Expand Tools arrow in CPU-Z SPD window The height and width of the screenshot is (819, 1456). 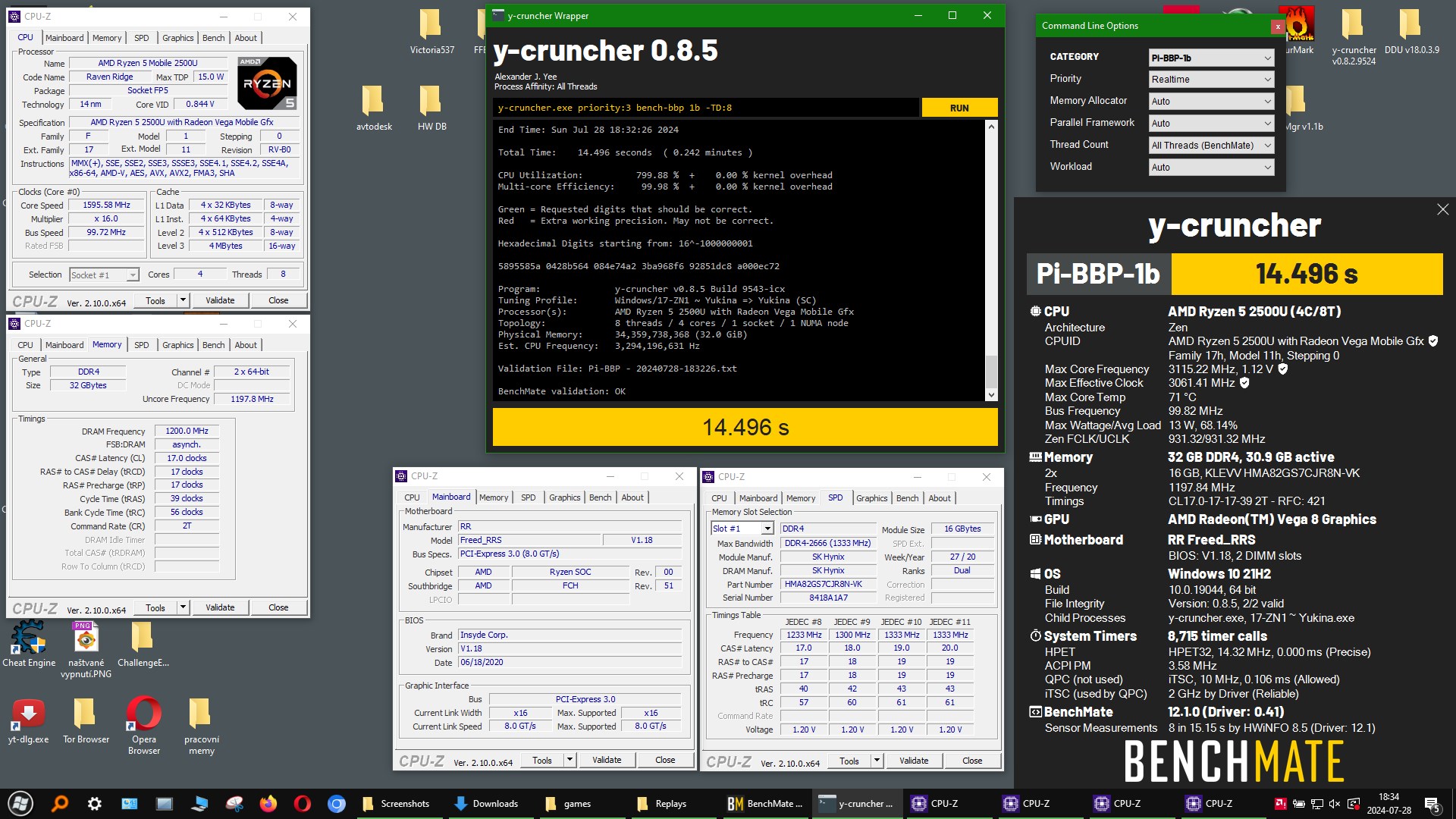tap(877, 761)
